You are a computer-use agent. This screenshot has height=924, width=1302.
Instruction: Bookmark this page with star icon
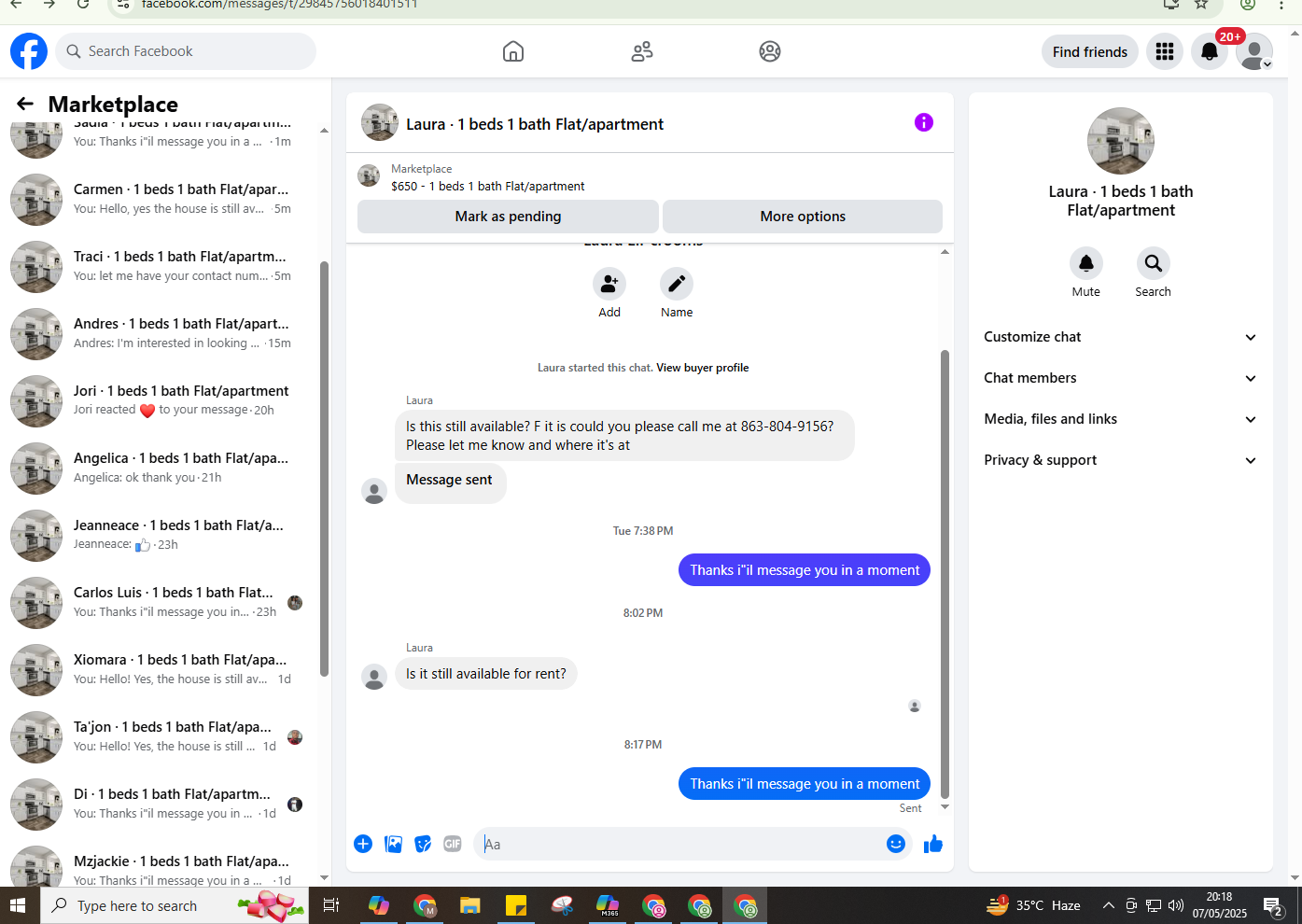point(1201,4)
